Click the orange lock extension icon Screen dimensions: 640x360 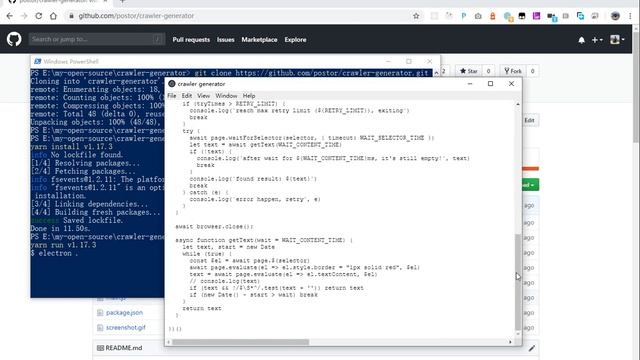coord(493,16)
